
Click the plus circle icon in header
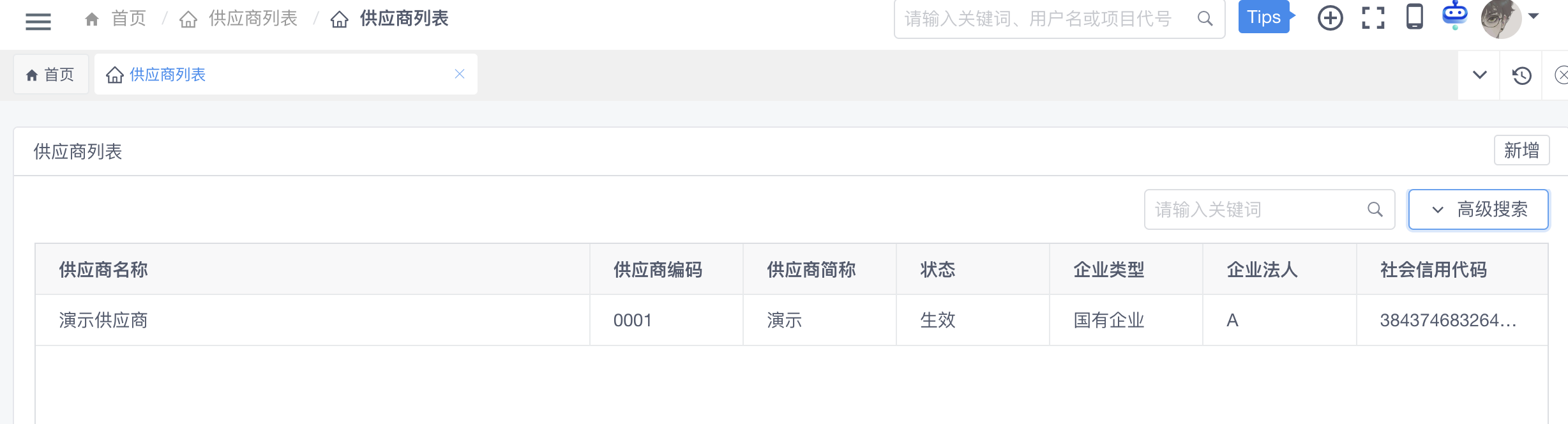1331,18
